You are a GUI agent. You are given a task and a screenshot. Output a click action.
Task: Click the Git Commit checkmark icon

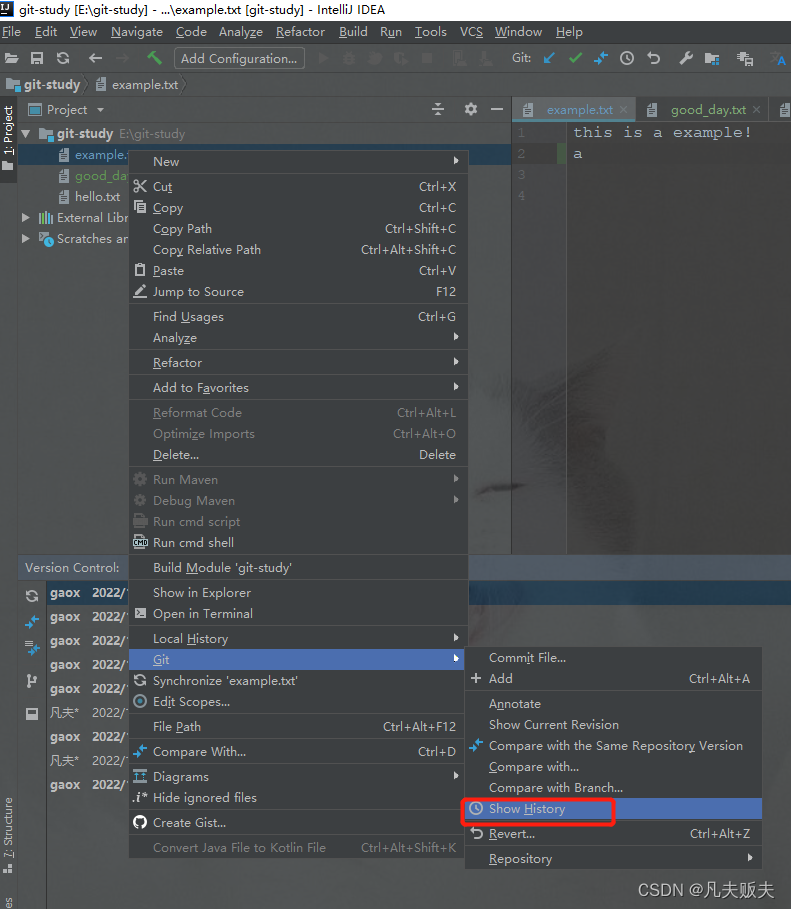click(575, 58)
